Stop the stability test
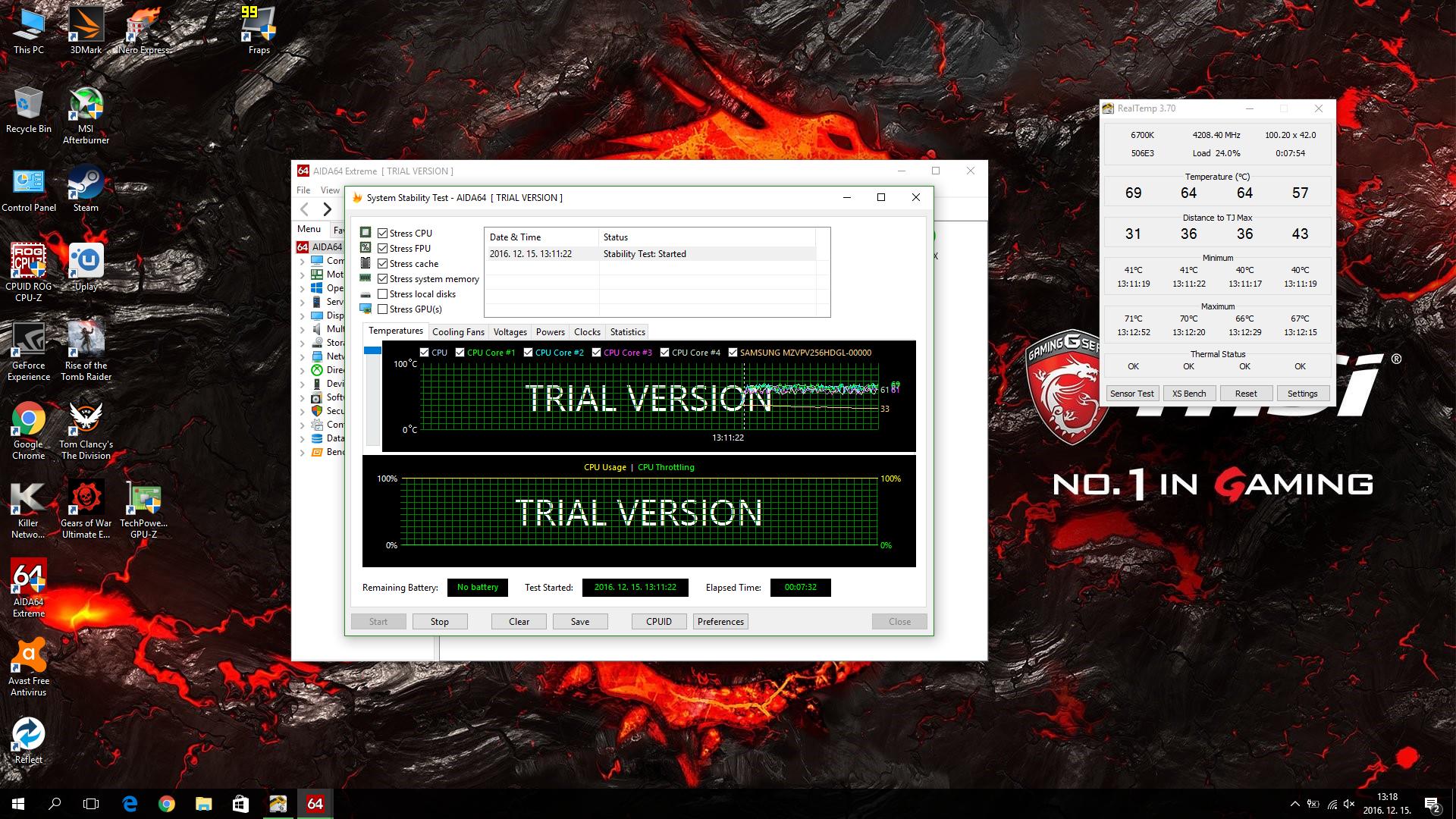The image size is (1456, 819). point(440,622)
